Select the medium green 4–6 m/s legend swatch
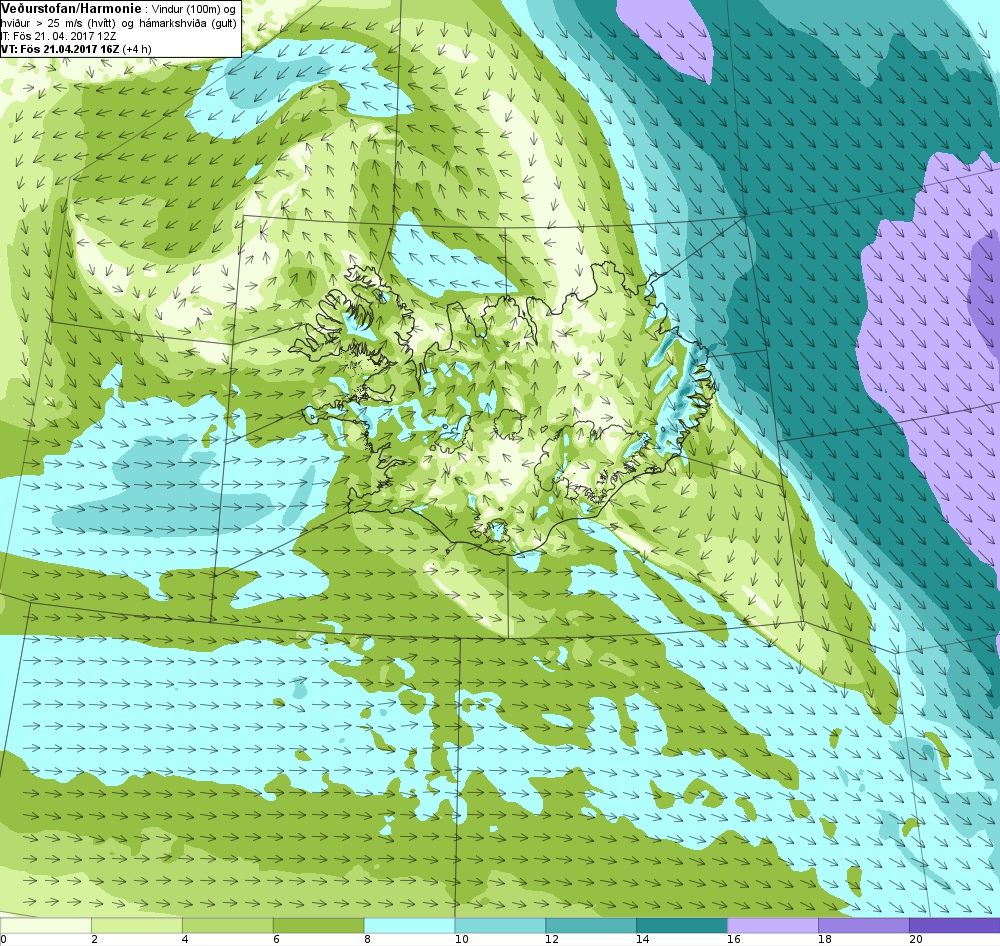1000x946 pixels. [x=228, y=925]
